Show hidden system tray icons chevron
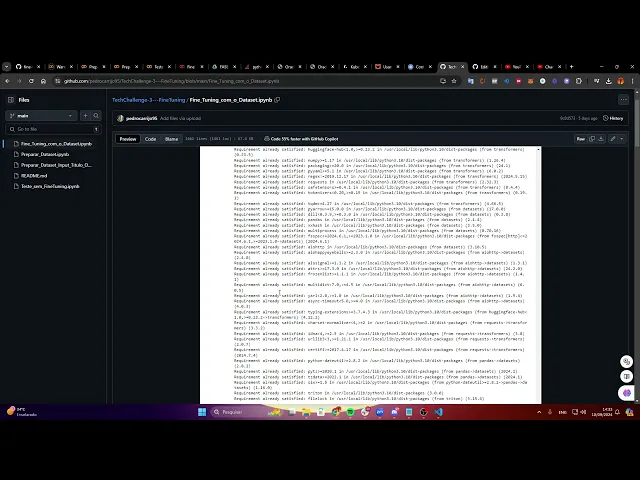The image size is (640, 480). pyautogui.click(x=539, y=412)
